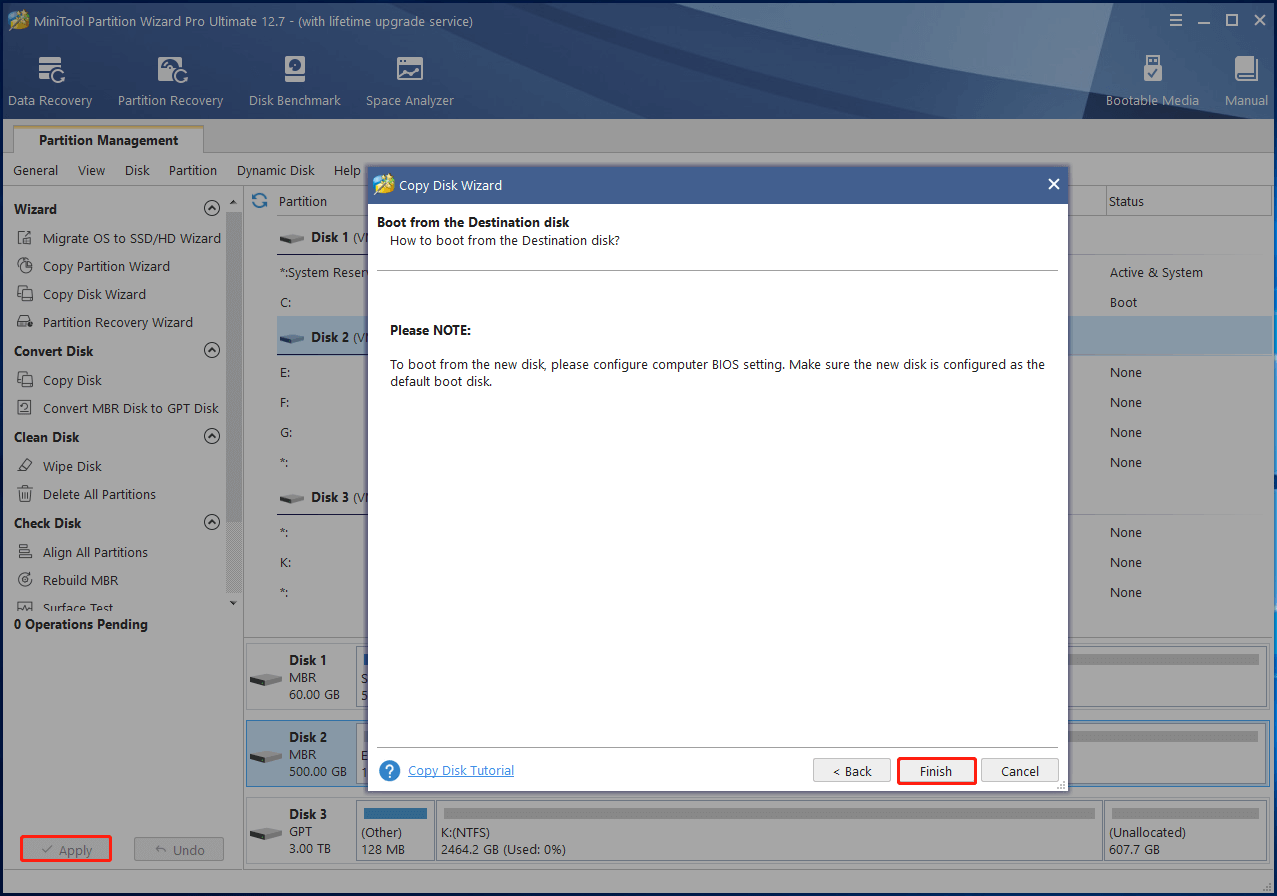
Task: Collapse the Check Disk section
Action: tap(211, 522)
